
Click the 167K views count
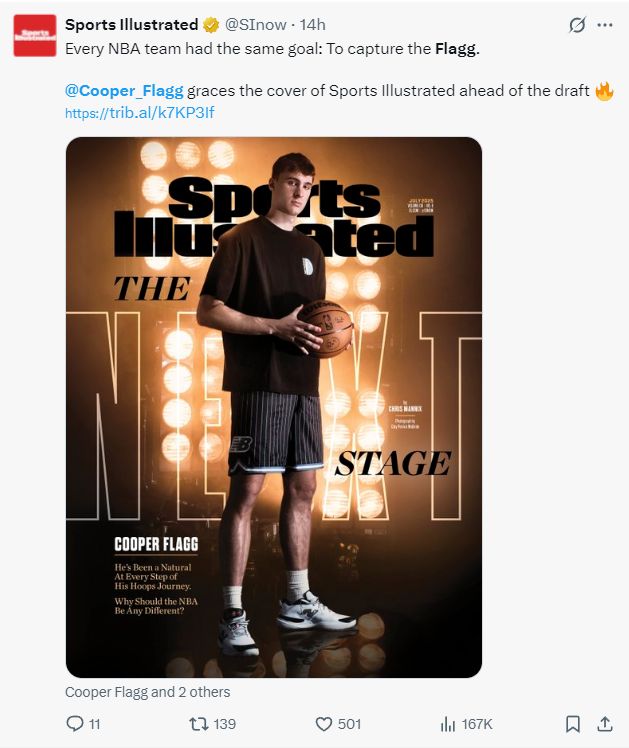click(x=477, y=724)
